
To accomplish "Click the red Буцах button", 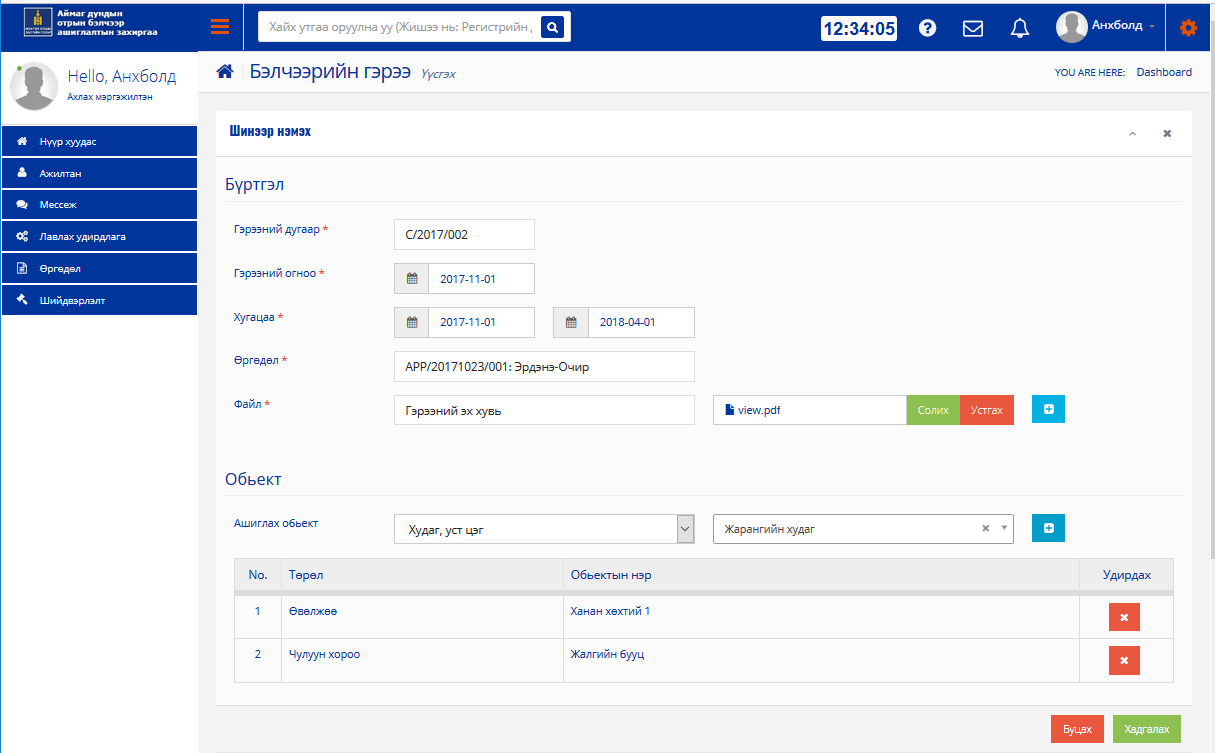I will tap(1077, 729).
